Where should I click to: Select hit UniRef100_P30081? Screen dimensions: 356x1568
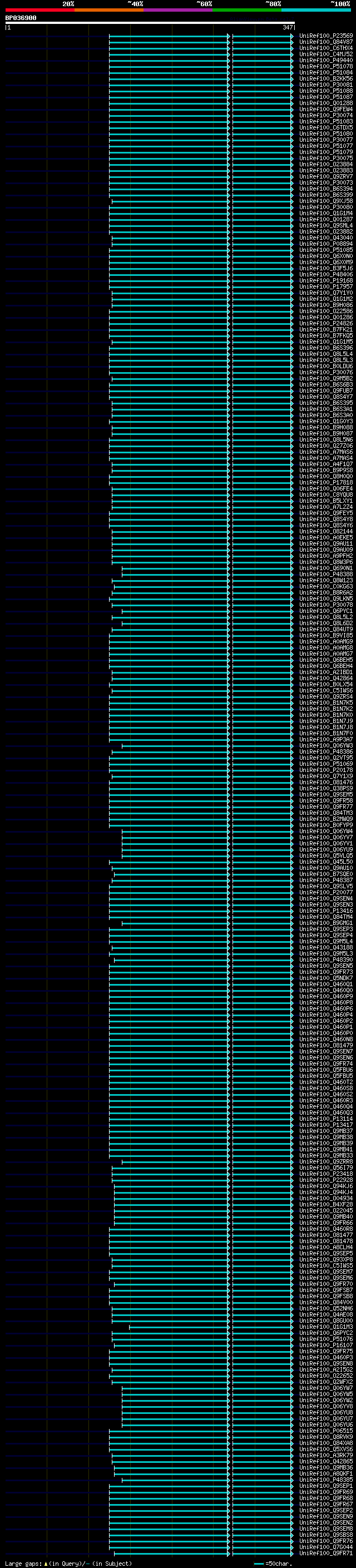click(326, 85)
